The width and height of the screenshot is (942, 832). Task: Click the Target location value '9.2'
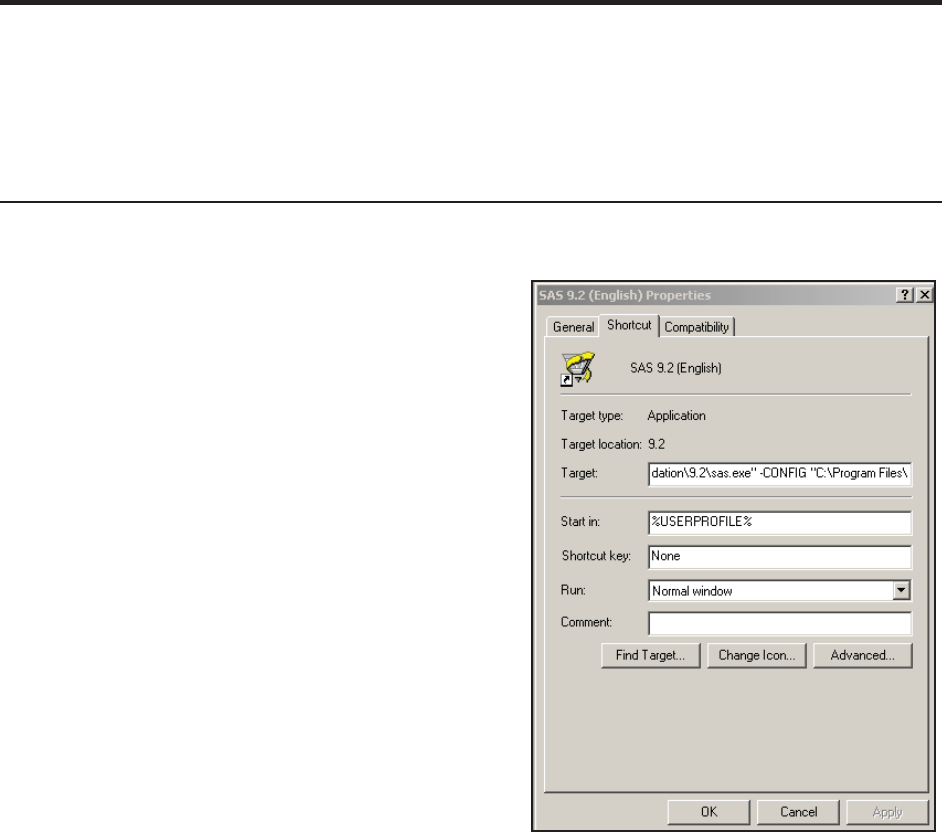click(656, 445)
